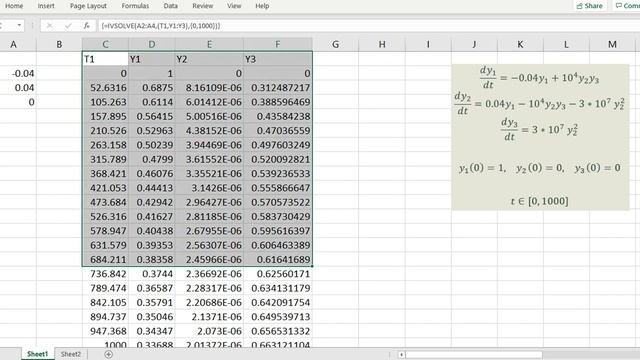Select the cell with value 947.368

tap(105, 331)
